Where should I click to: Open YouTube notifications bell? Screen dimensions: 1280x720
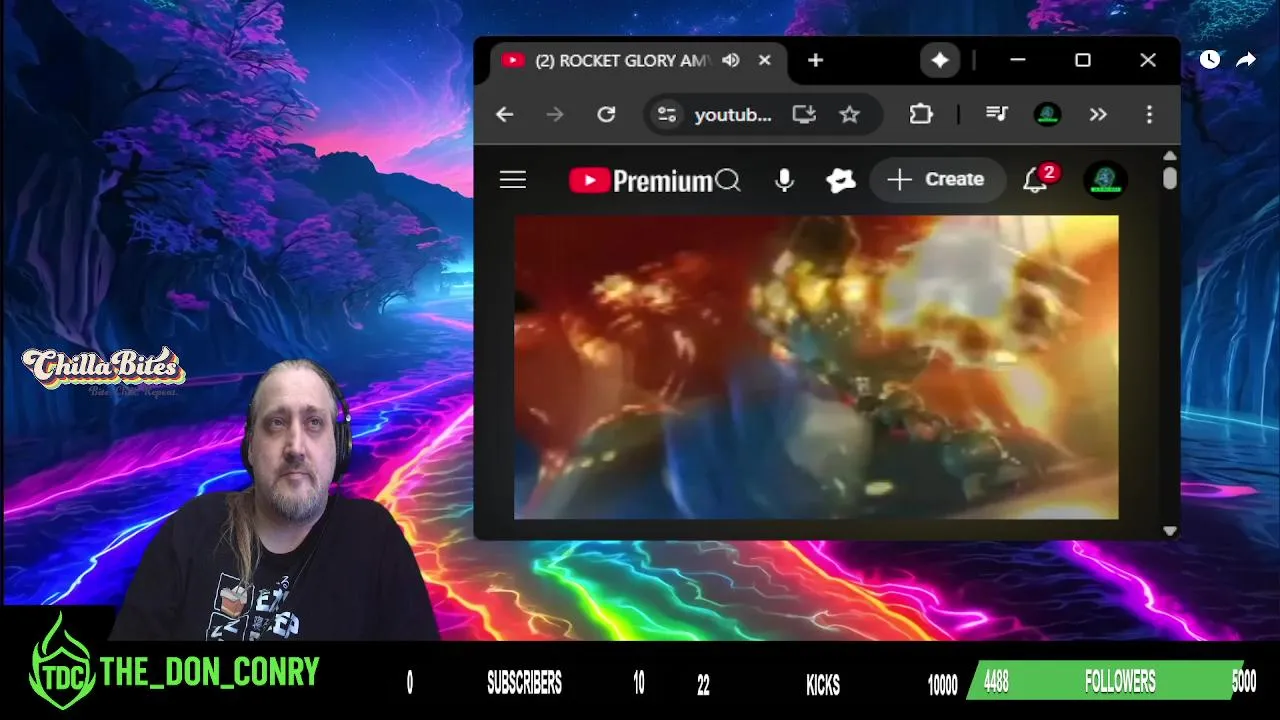tap(1035, 180)
